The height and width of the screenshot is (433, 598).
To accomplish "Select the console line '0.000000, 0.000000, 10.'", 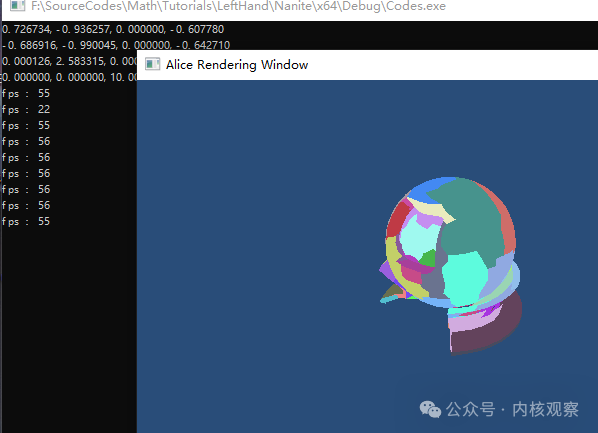I will click(69, 77).
